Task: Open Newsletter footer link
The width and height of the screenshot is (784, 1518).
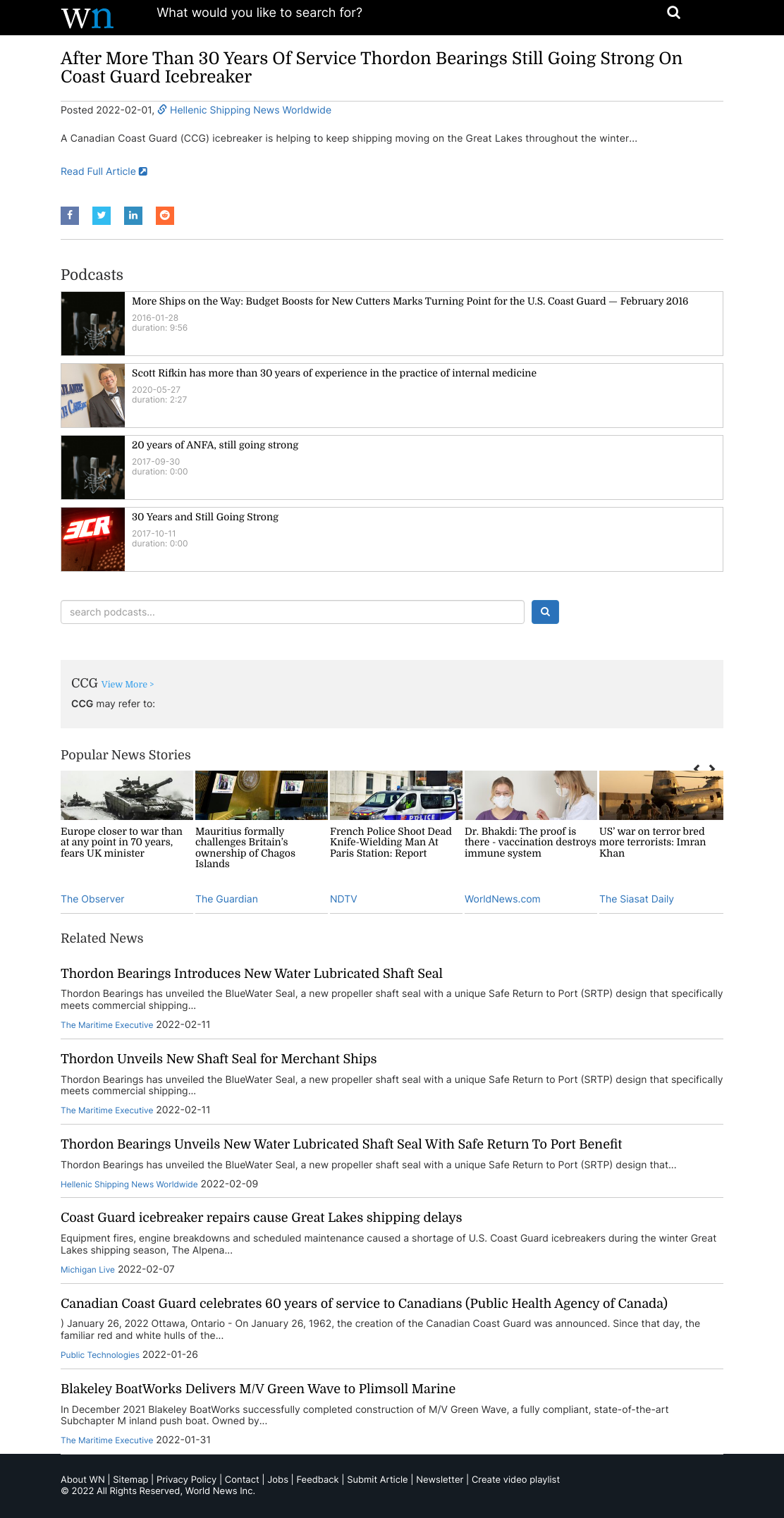Action: 439,1480
